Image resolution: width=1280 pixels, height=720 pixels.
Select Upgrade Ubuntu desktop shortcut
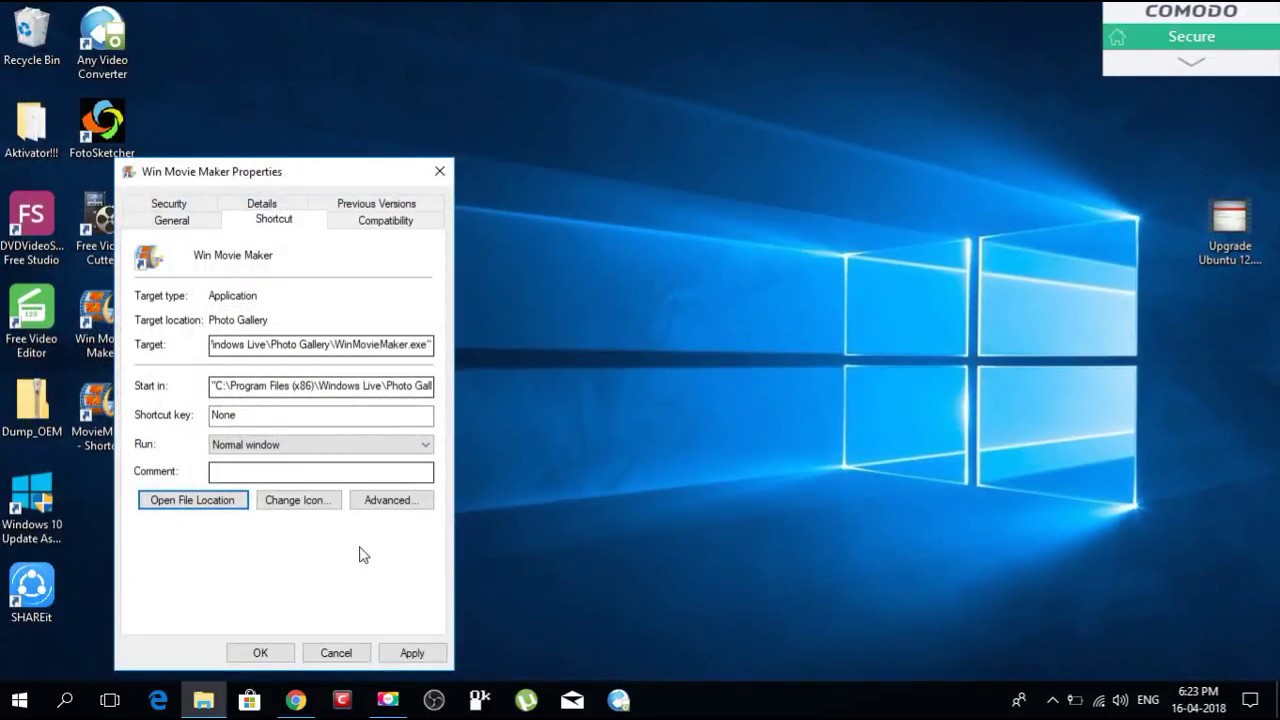pos(1229,232)
